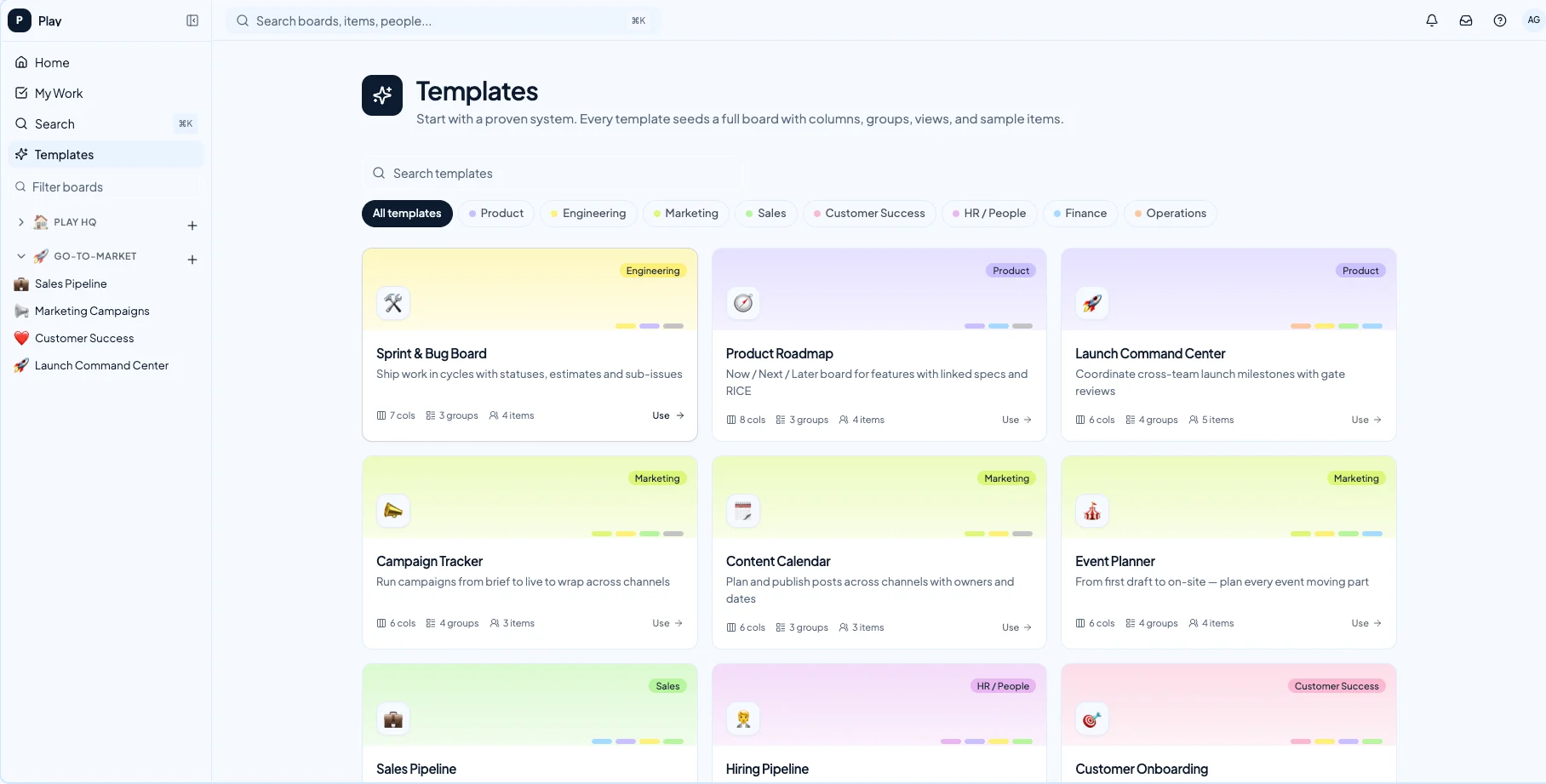Image resolution: width=1546 pixels, height=784 pixels.
Task: Use the Event Planner template
Action: [1367, 623]
